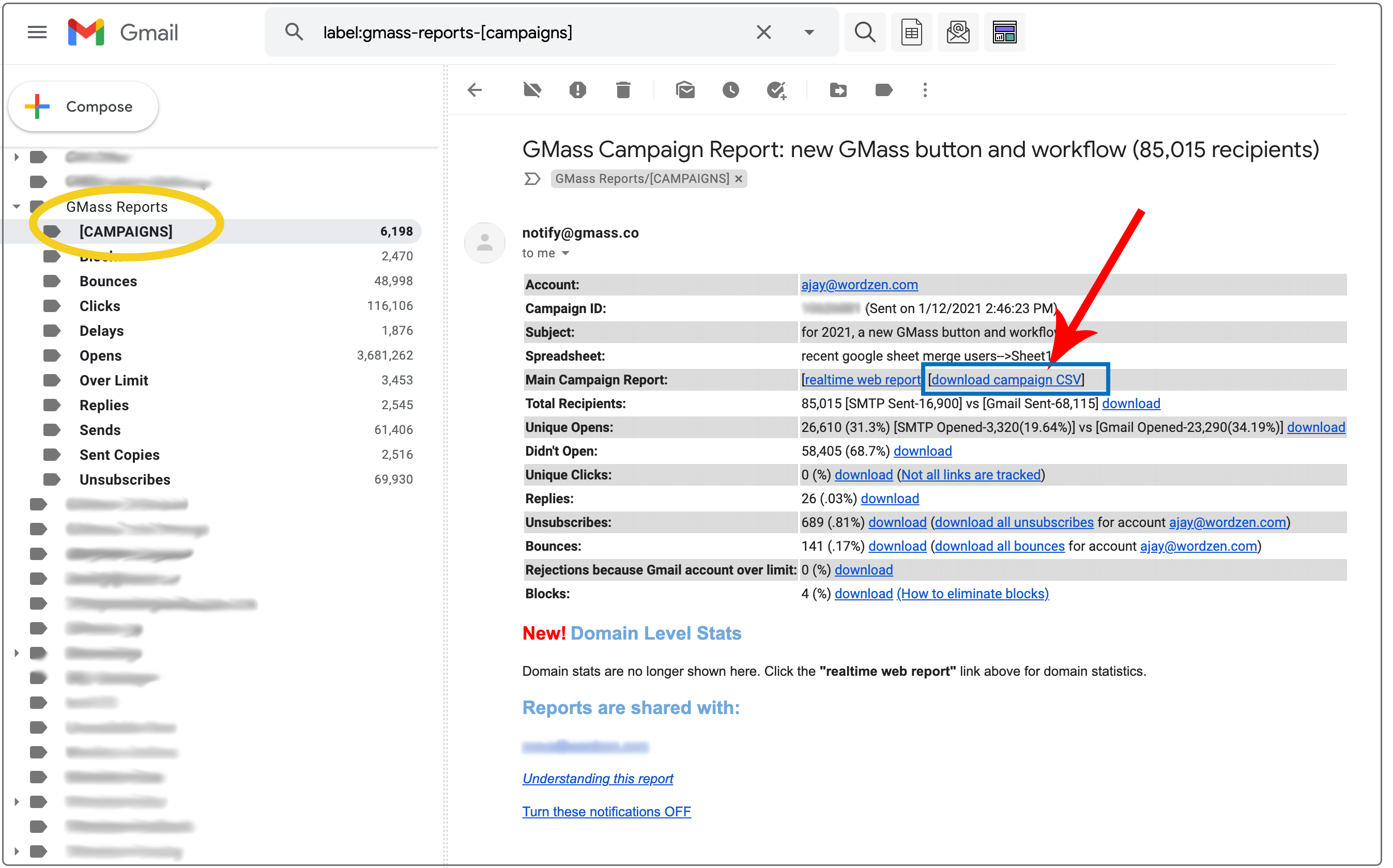Open the Sends label
Viewport: 1393px width, 868px height.
[x=100, y=430]
